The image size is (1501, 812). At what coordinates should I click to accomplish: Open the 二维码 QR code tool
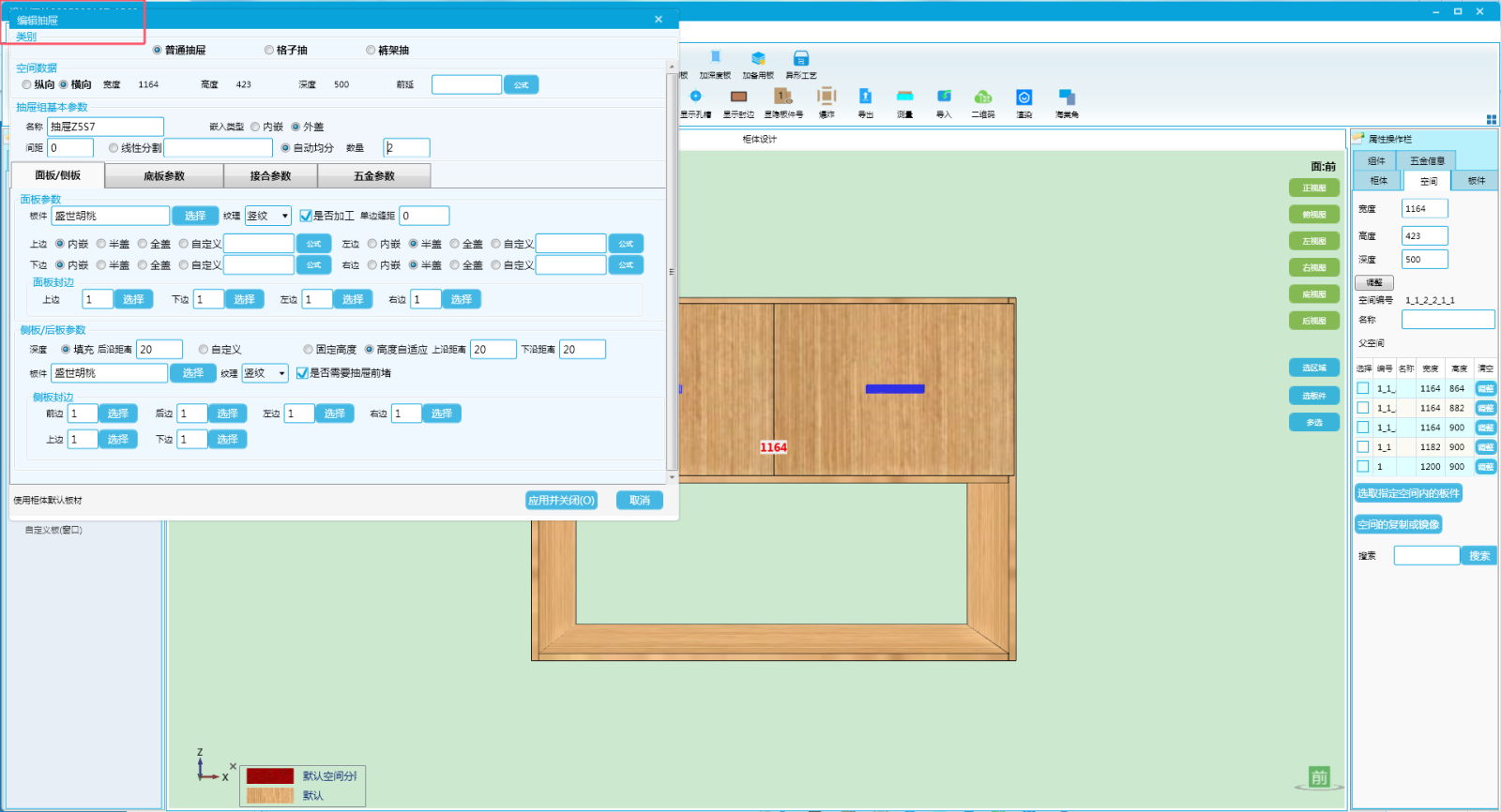983,96
